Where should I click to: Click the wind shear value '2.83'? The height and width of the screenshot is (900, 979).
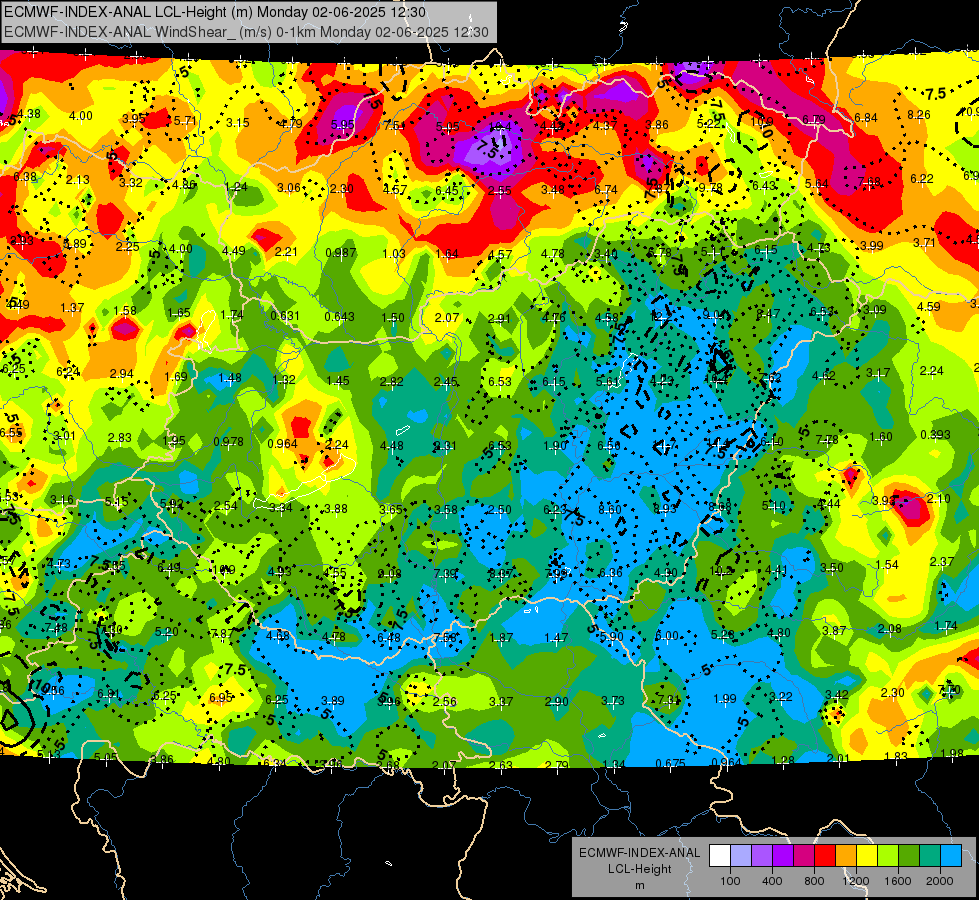coord(119,438)
